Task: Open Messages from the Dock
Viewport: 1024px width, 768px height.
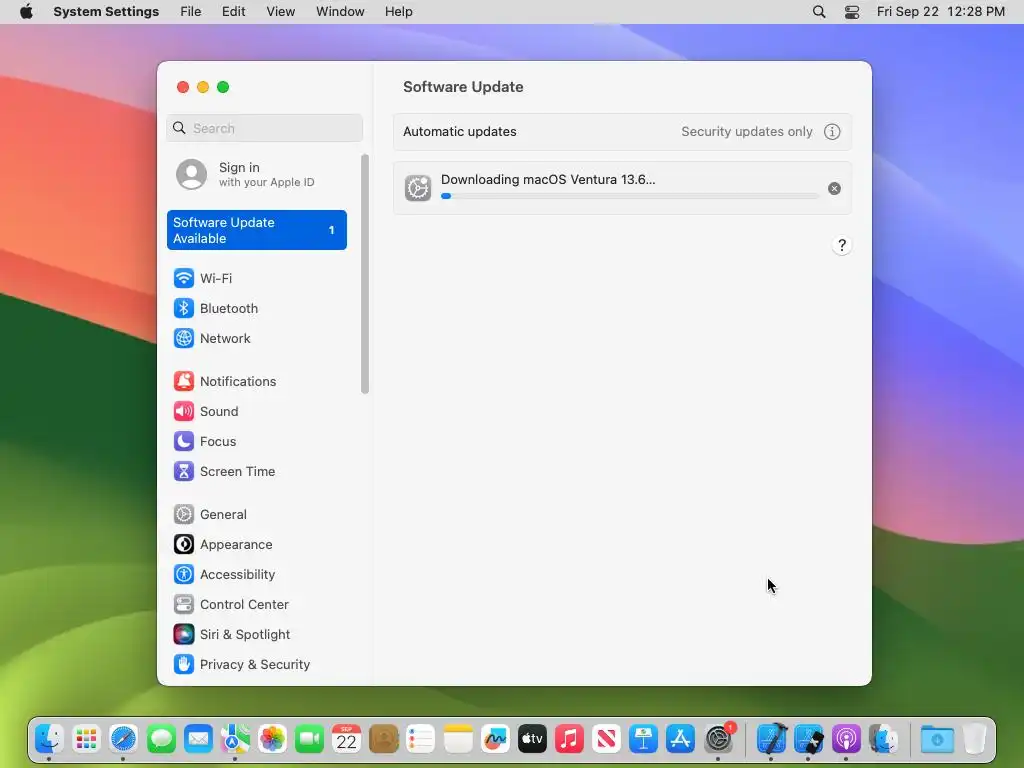Action: tap(161, 739)
